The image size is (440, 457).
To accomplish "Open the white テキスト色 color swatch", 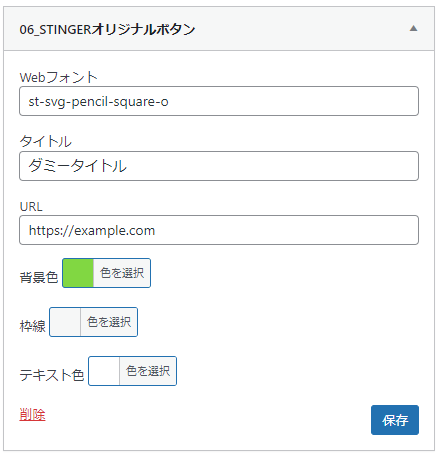I will click(x=104, y=371).
